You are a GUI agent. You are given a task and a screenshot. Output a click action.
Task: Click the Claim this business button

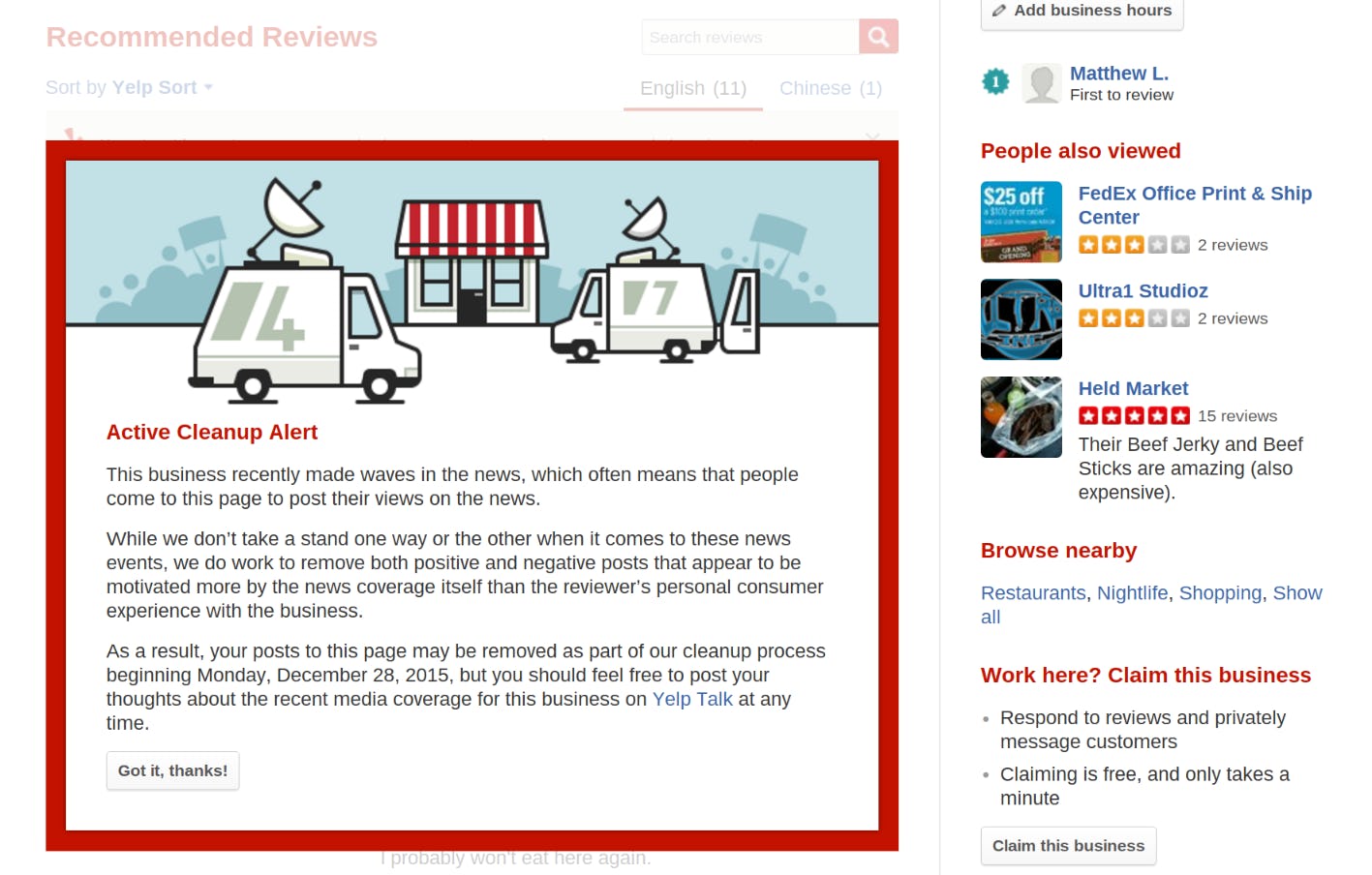pos(1068,845)
